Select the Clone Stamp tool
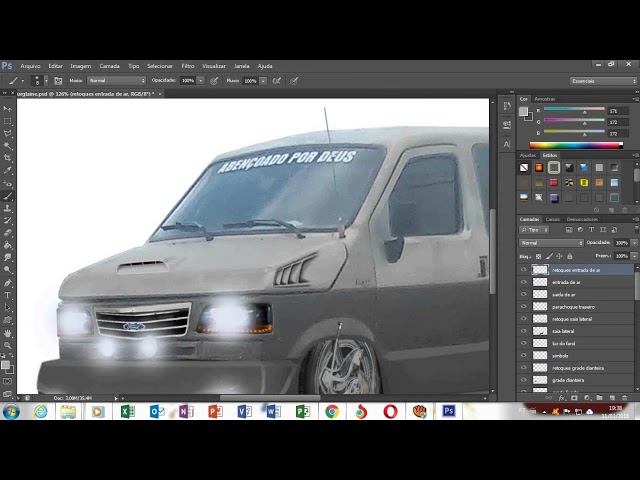The height and width of the screenshot is (480, 640). tap(7, 208)
